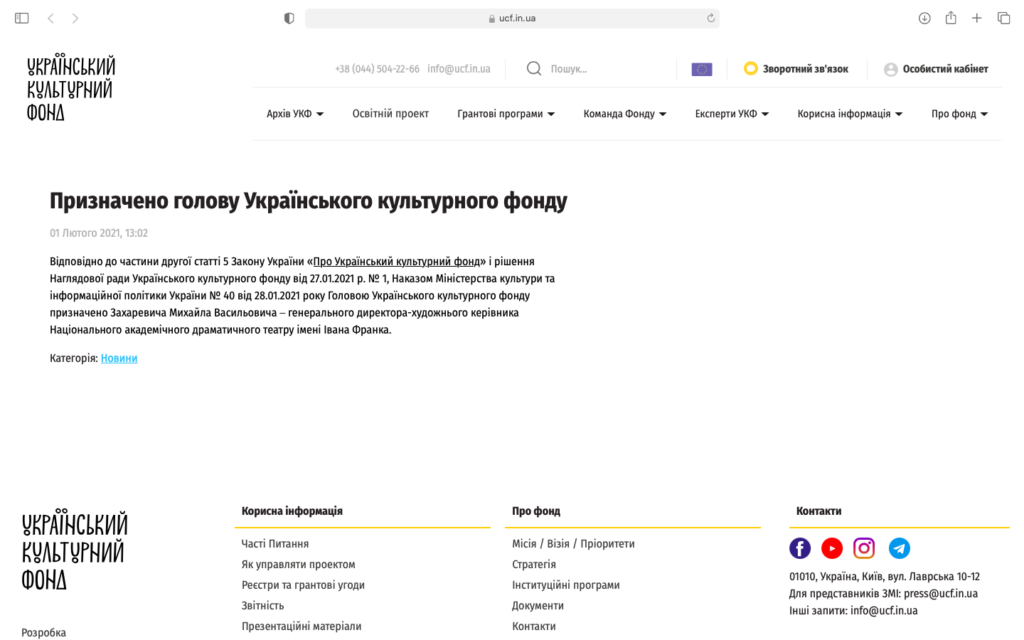Screen dimensions: 1024x640
Task: Open the Контакти link under Про фонд
Action: point(534,626)
